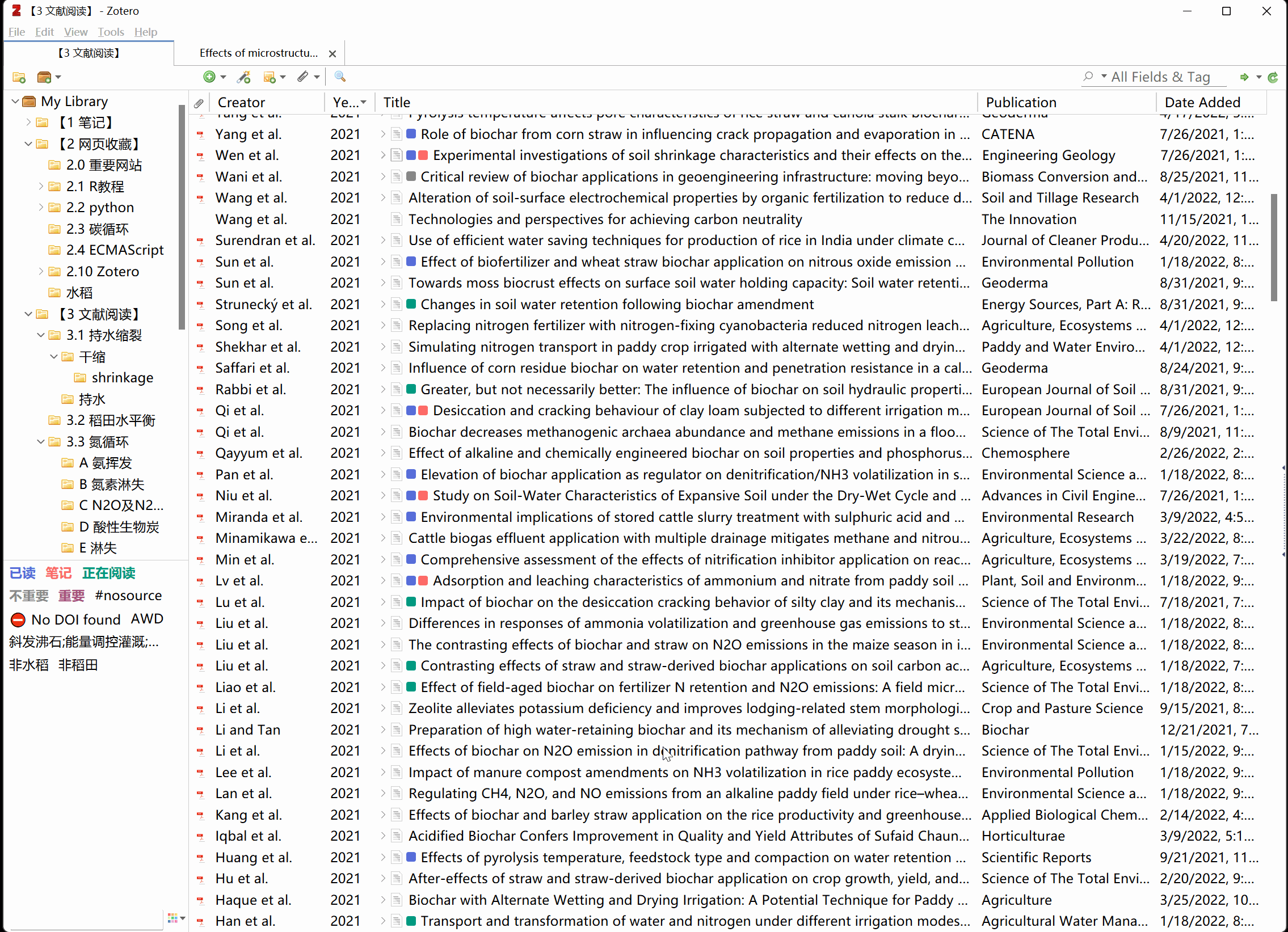Click the Add Attachment paperclip icon
Viewport: 1288px width, 932px height.
[x=303, y=77]
